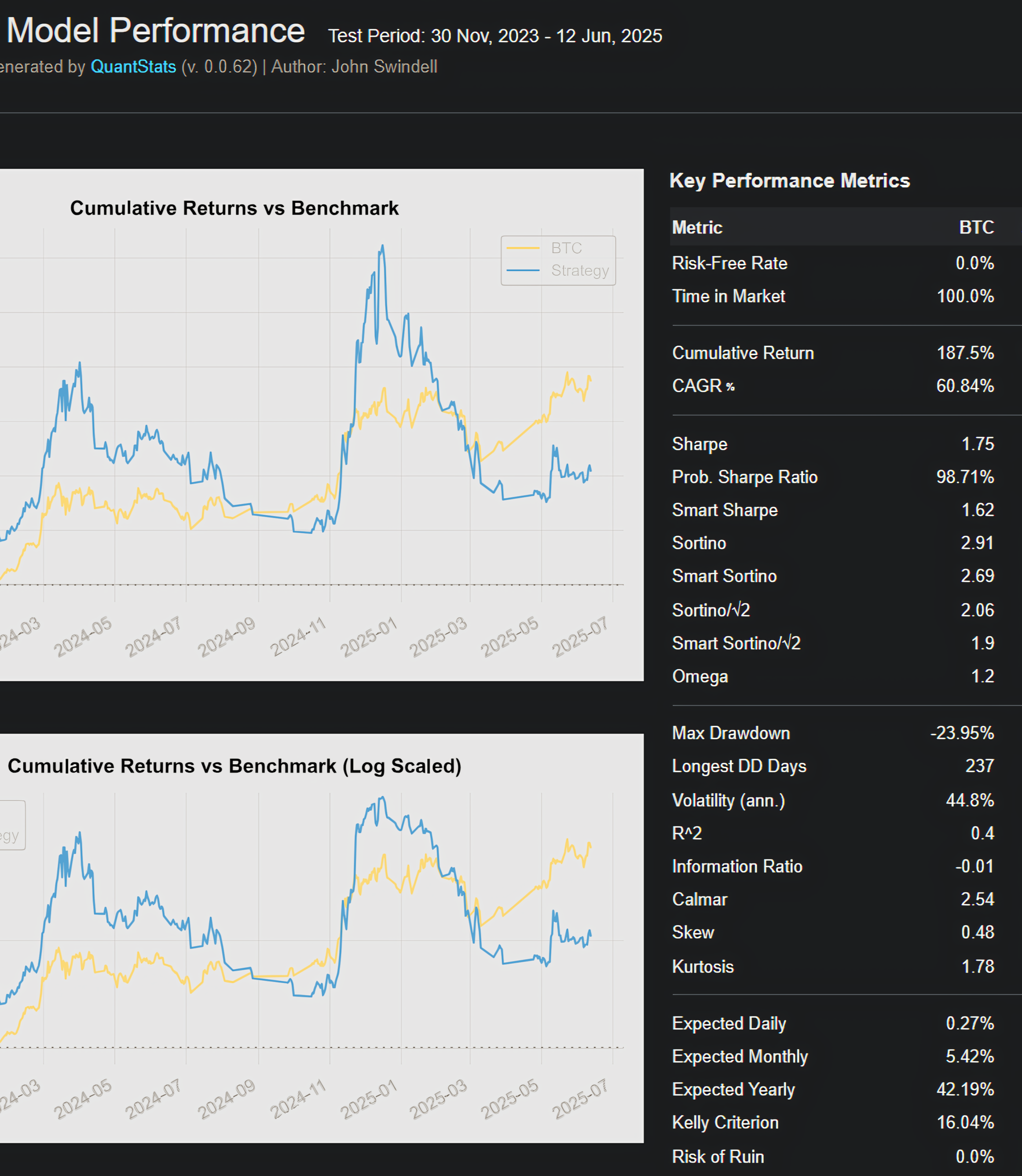Click the BTC column header
The width and height of the screenshot is (1022, 1176).
pos(976,227)
